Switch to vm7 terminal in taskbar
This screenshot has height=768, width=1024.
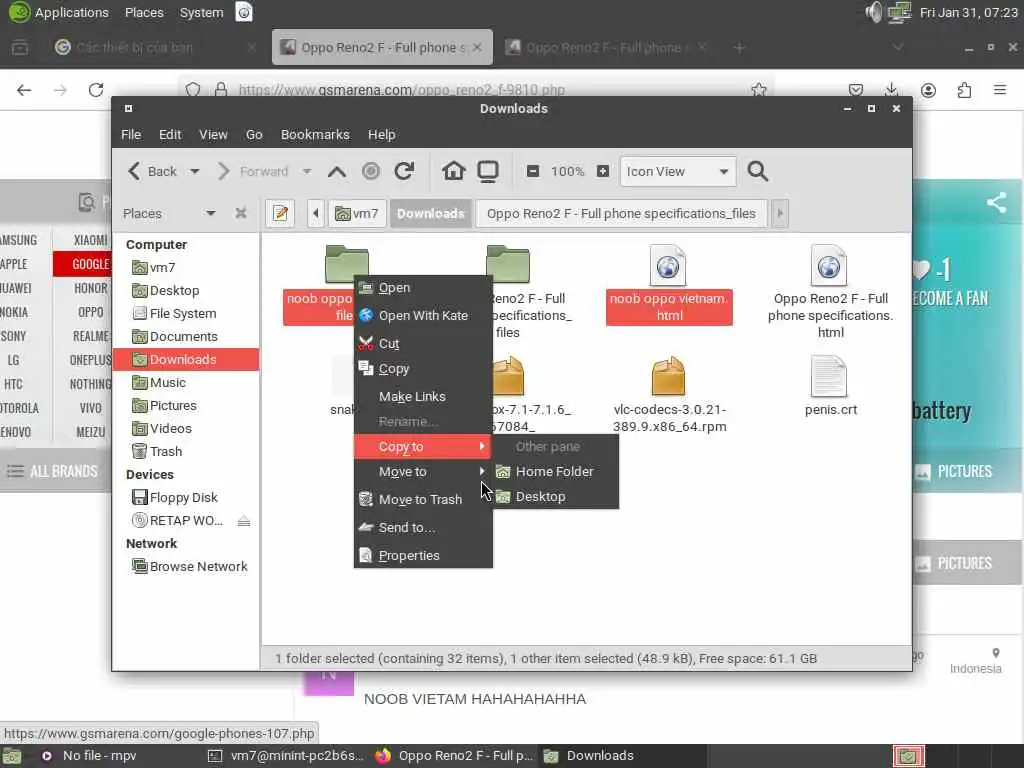(286, 756)
